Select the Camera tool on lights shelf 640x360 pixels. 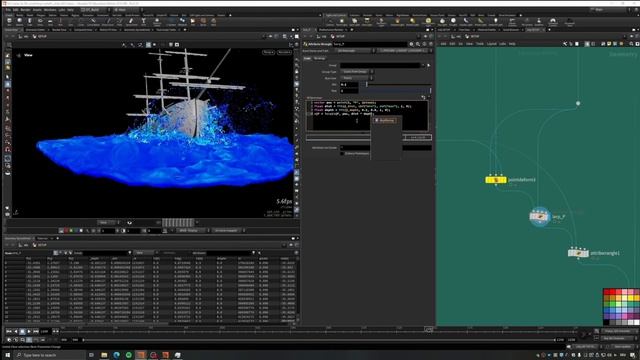tap(329, 22)
